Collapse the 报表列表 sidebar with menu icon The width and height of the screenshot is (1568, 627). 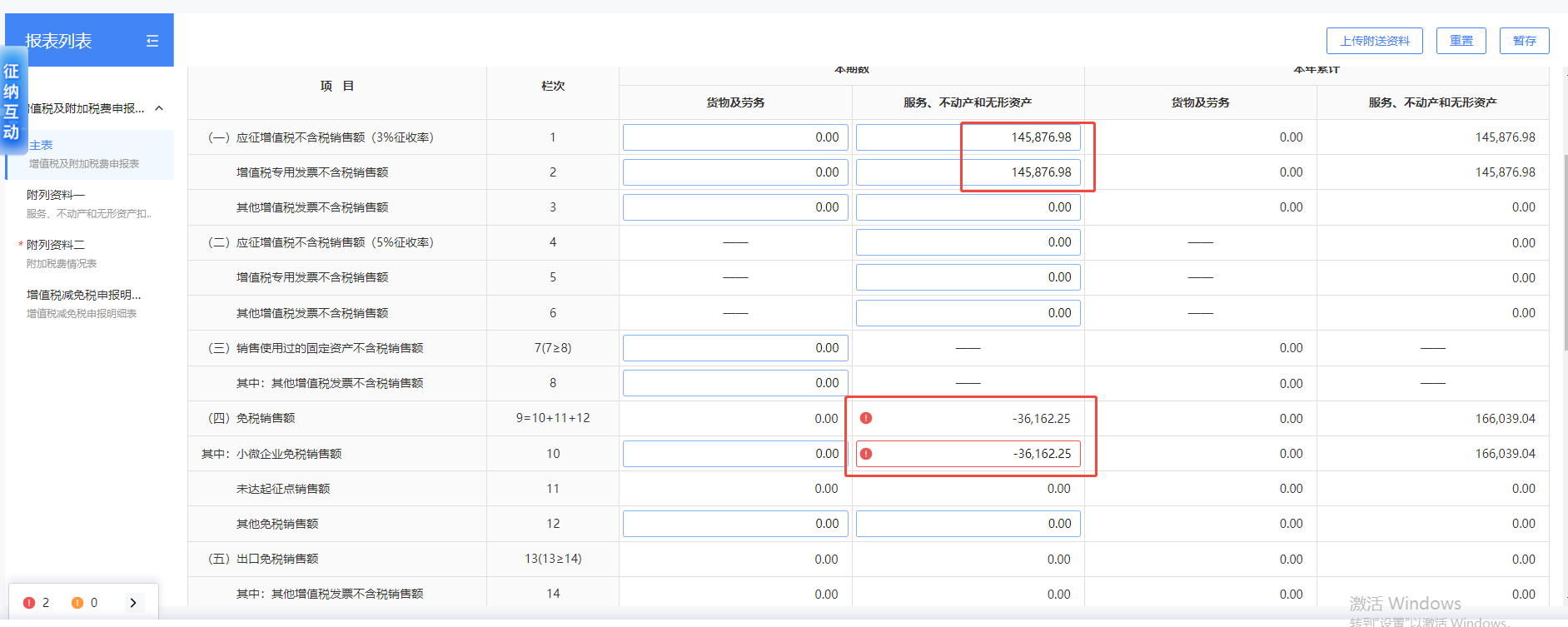pyautogui.click(x=152, y=41)
